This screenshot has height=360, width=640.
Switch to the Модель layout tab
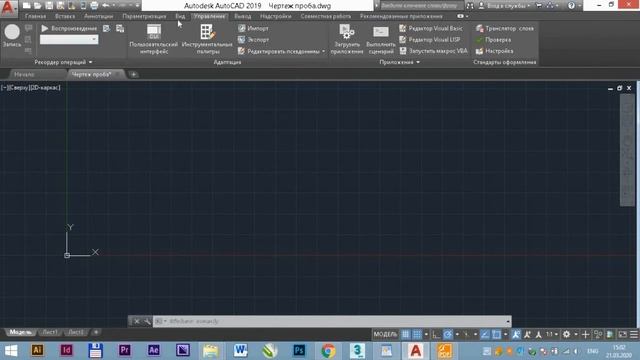click(x=20, y=332)
